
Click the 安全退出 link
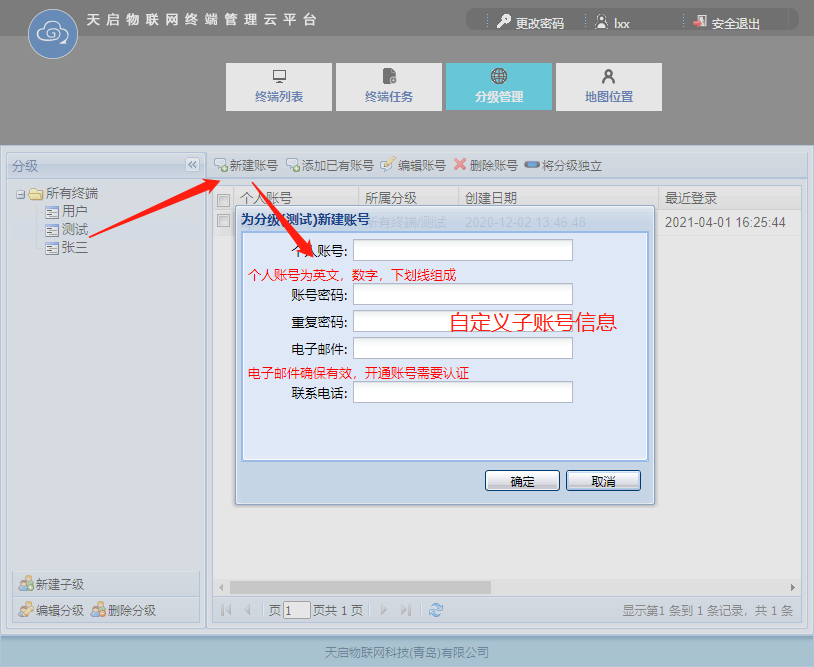point(736,23)
